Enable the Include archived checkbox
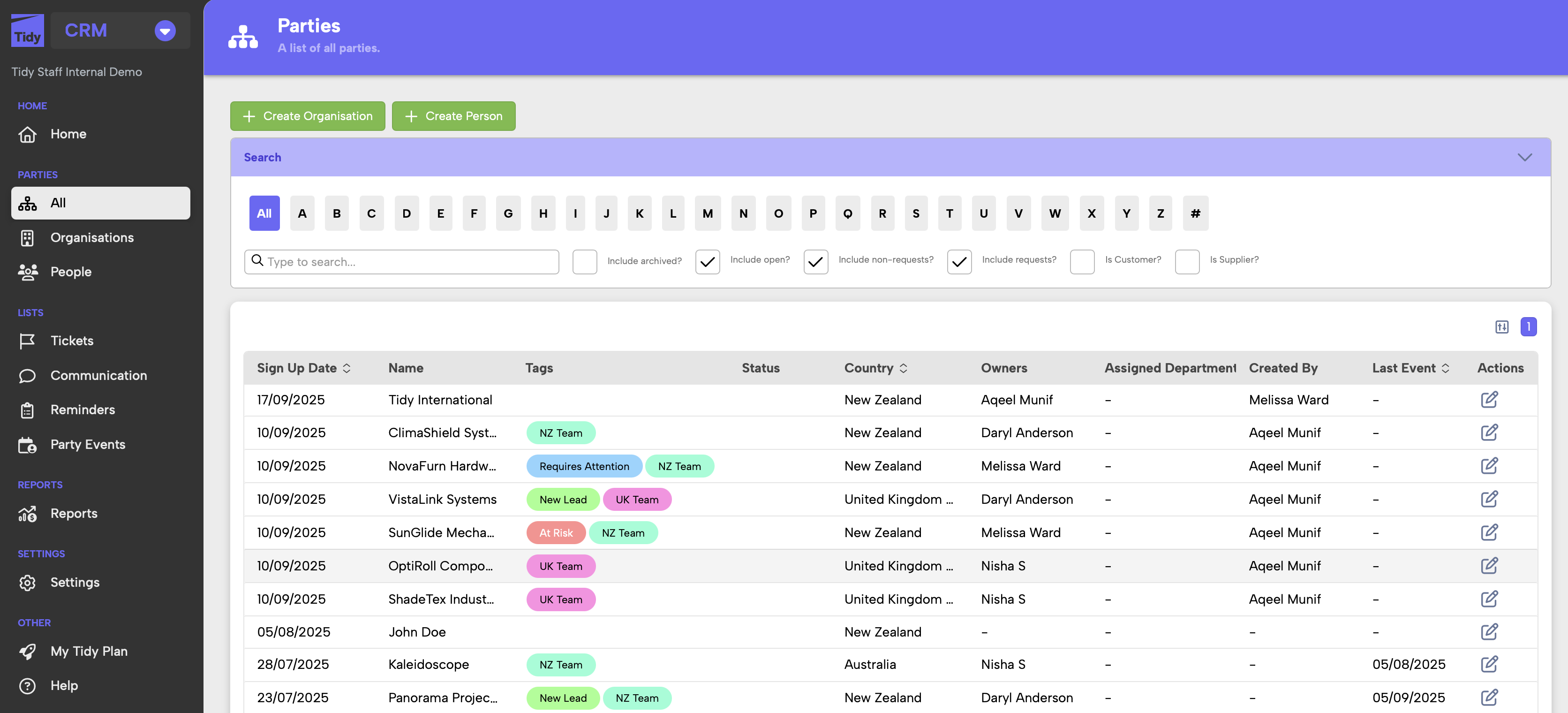This screenshot has width=1568, height=713. pos(584,262)
